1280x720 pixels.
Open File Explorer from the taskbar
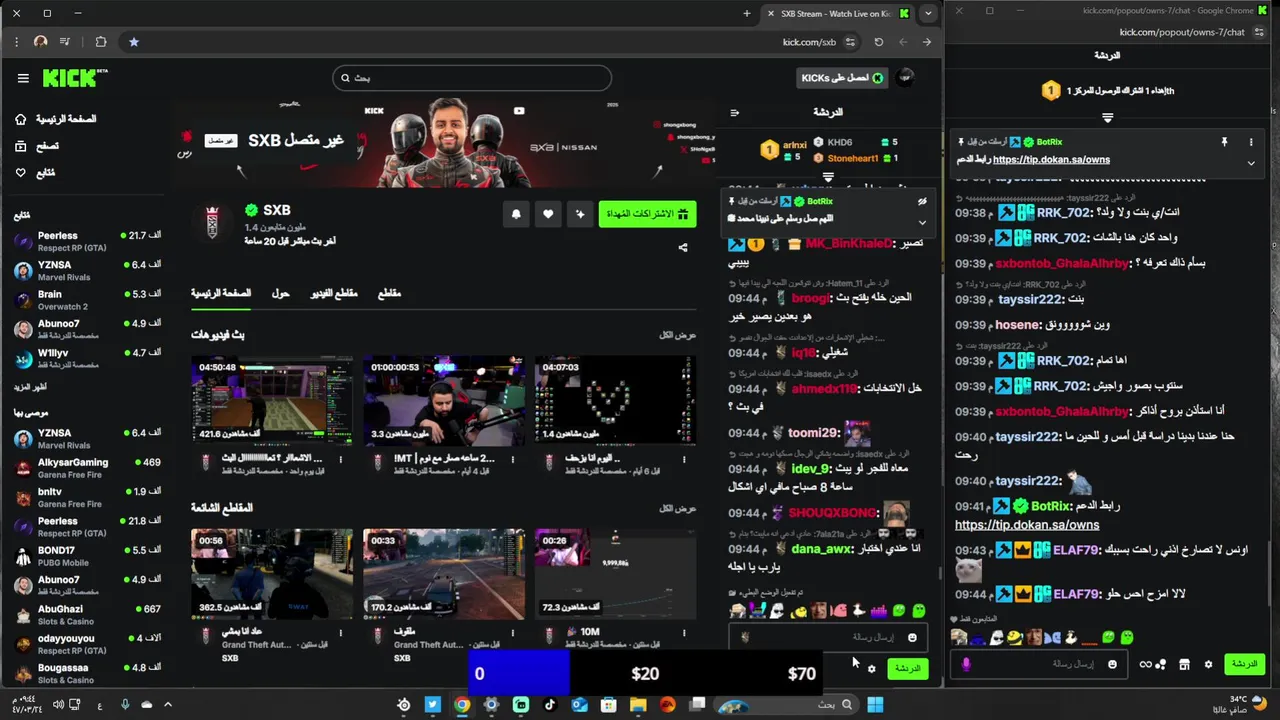tap(638, 705)
